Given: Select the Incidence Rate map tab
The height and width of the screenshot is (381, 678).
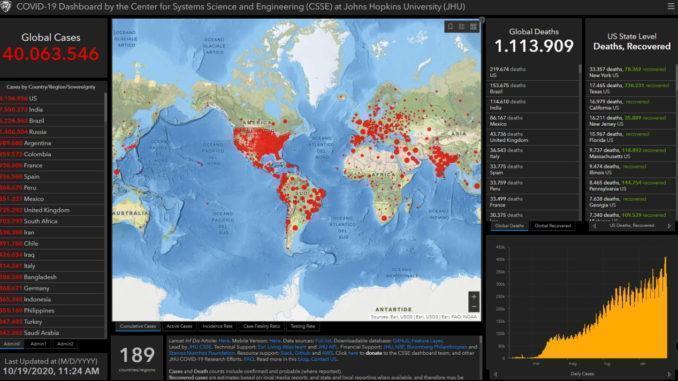Looking at the screenshot, I should (x=217, y=327).
